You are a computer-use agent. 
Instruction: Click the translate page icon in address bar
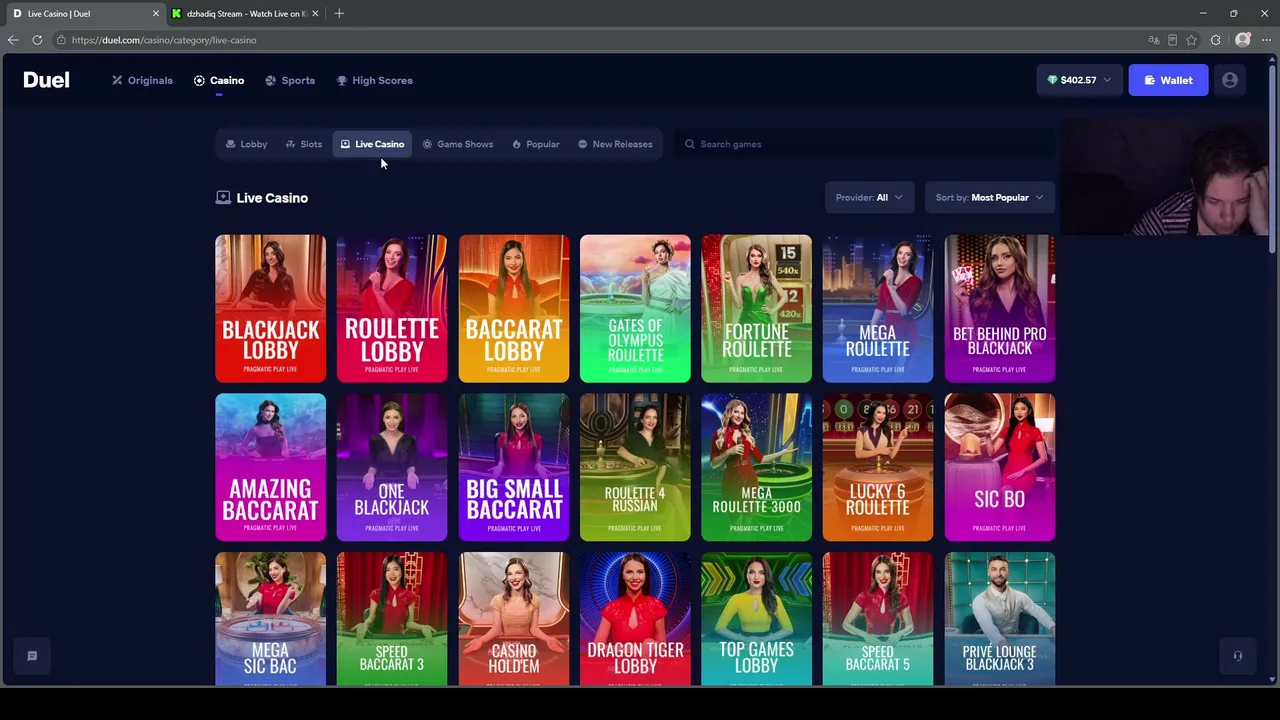1154,40
